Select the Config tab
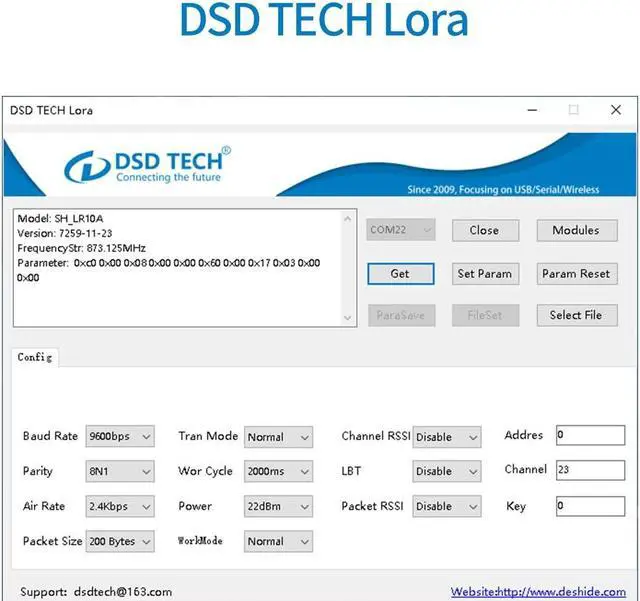Image resolution: width=640 pixels, height=601 pixels. [x=35, y=357]
